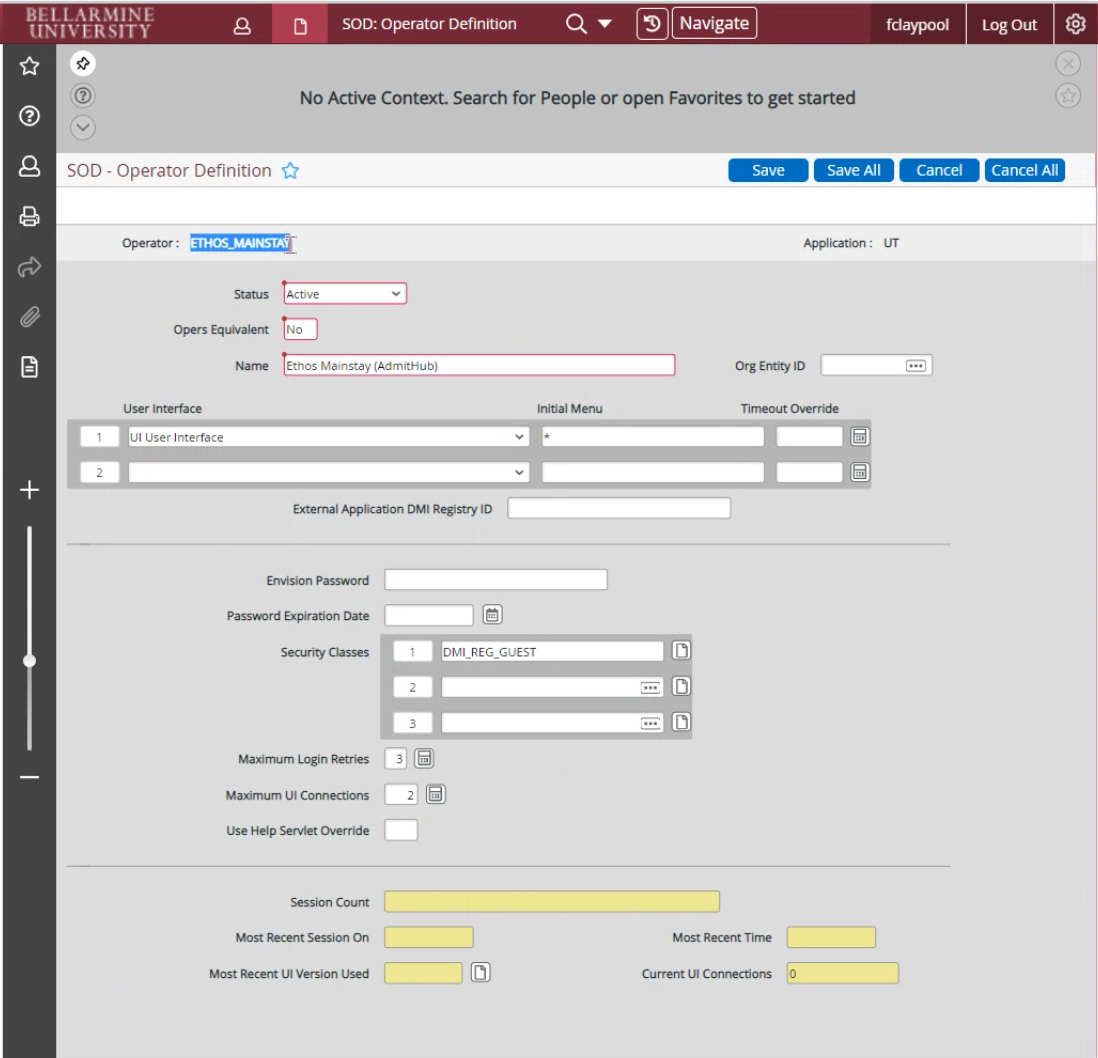
Task: Open detail icon for Most Recent UI Version
Action: point(480,973)
